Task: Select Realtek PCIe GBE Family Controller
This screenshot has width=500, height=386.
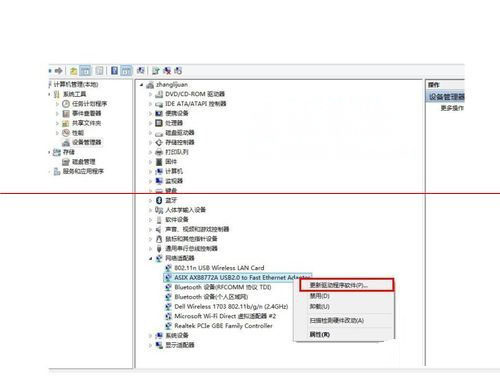Action: click(224, 326)
